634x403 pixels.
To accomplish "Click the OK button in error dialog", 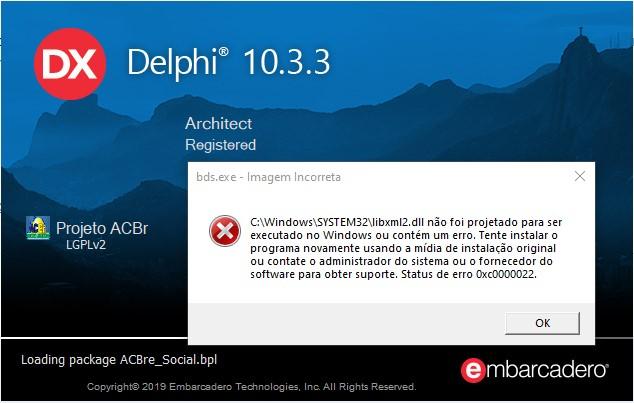I will point(542,323).
